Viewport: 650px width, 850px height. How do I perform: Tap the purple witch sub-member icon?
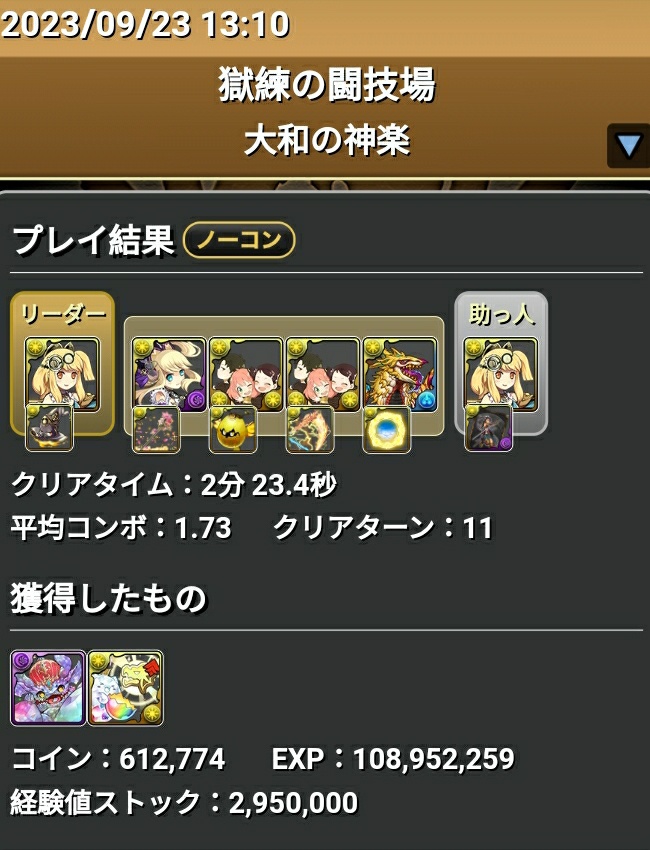(170, 375)
